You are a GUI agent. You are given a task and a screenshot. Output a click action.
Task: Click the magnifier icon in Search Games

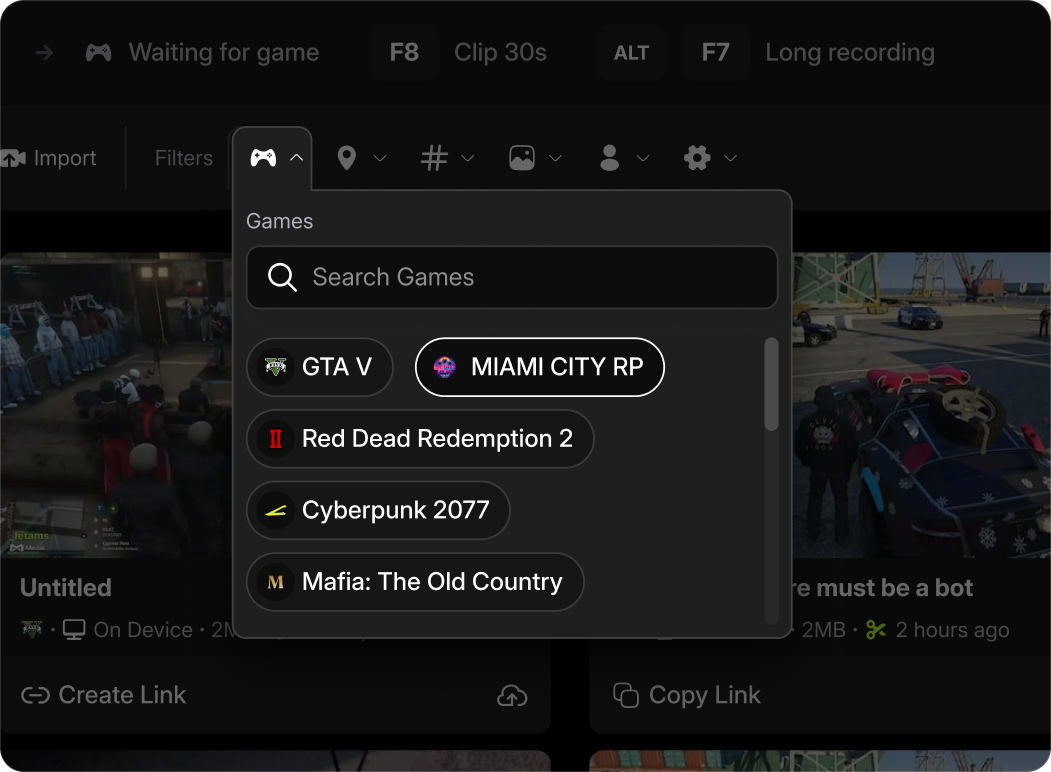click(x=282, y=277)
